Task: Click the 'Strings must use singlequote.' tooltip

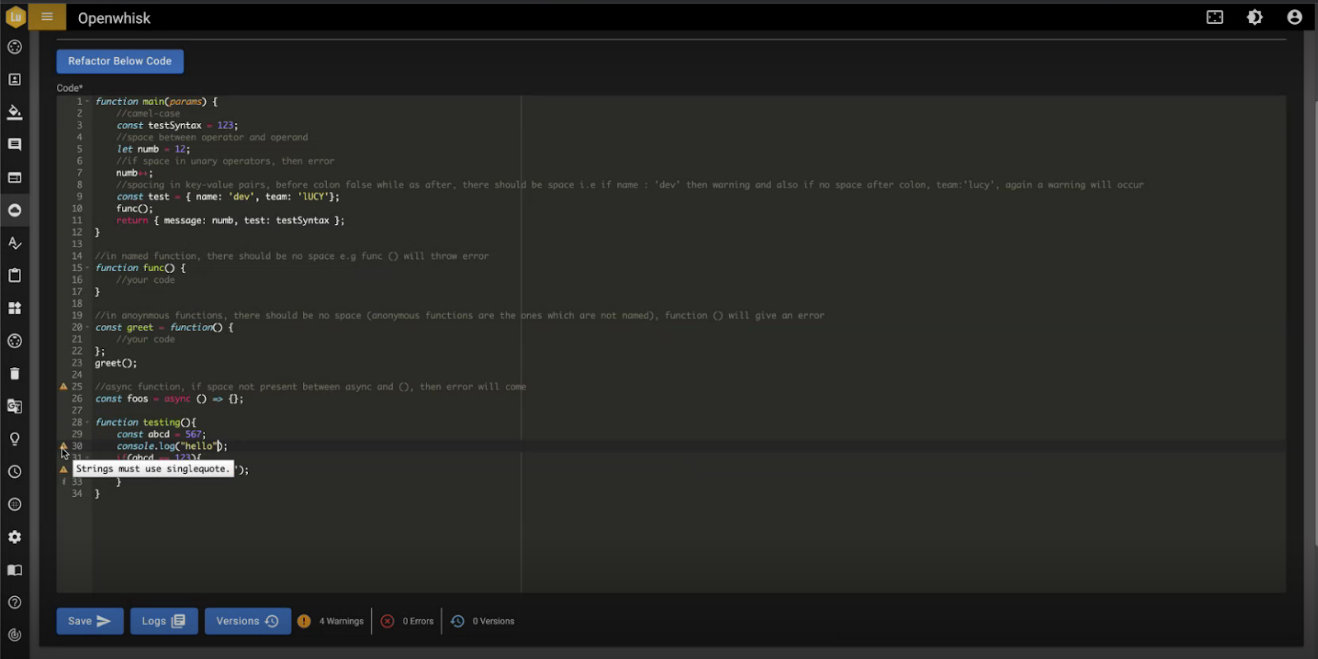Action: coord(153,469)
